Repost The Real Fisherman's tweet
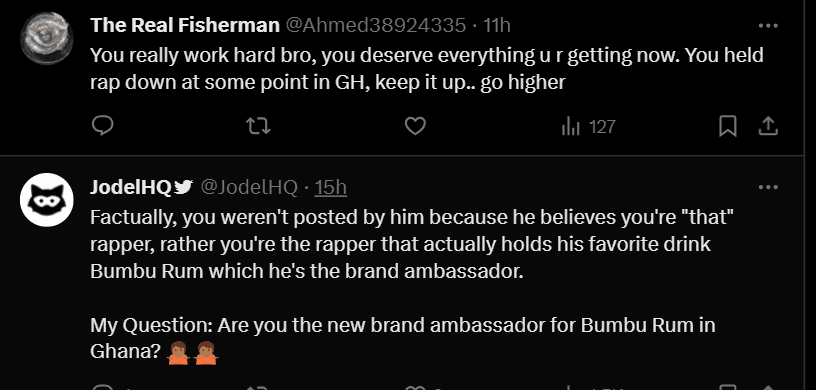Image resolution: width=816 pixels, height=390 pixels. [258, 126]
